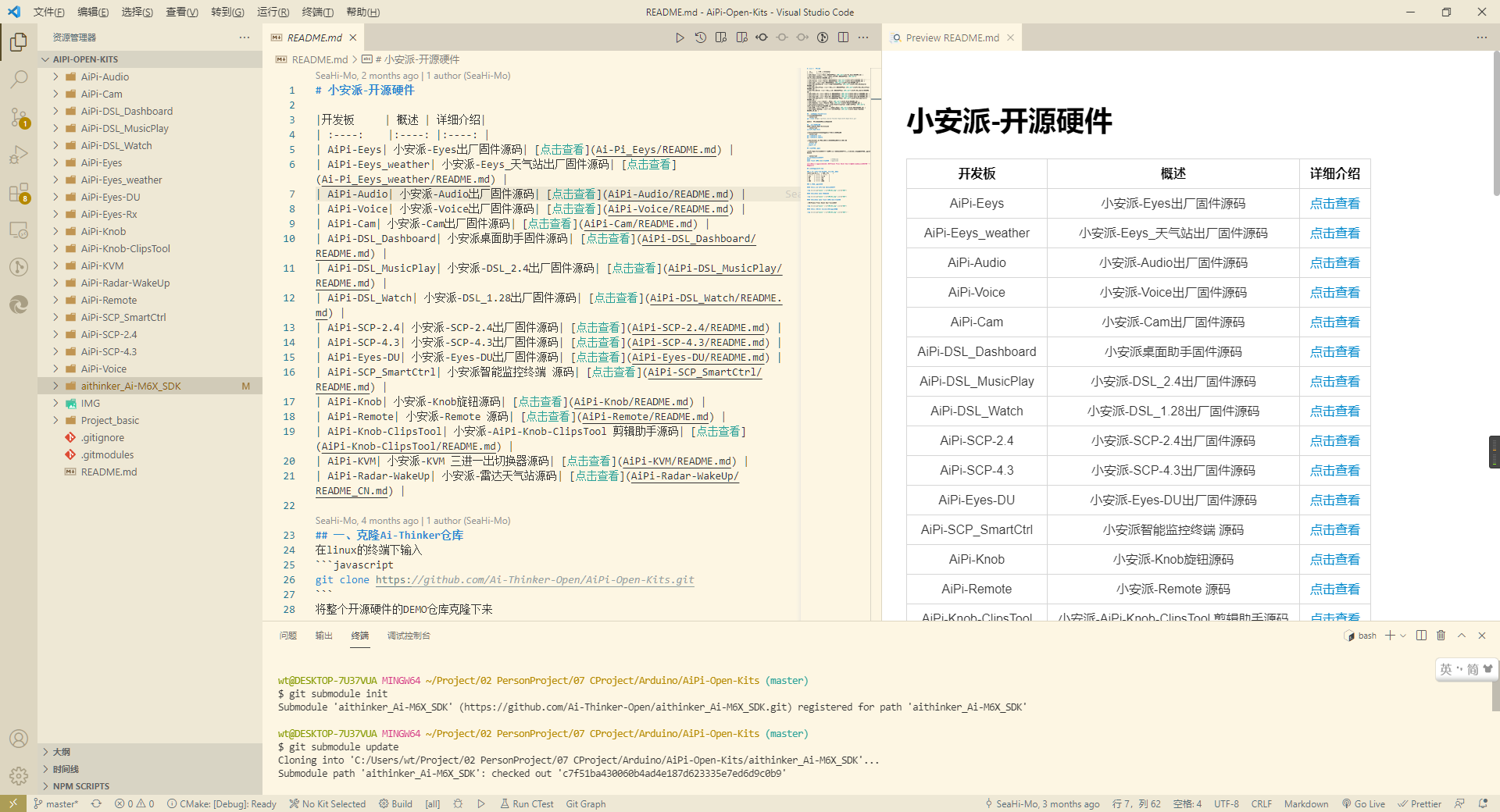Open .gitmodules file in explorer
The image size is (1500, 812).
108,454
